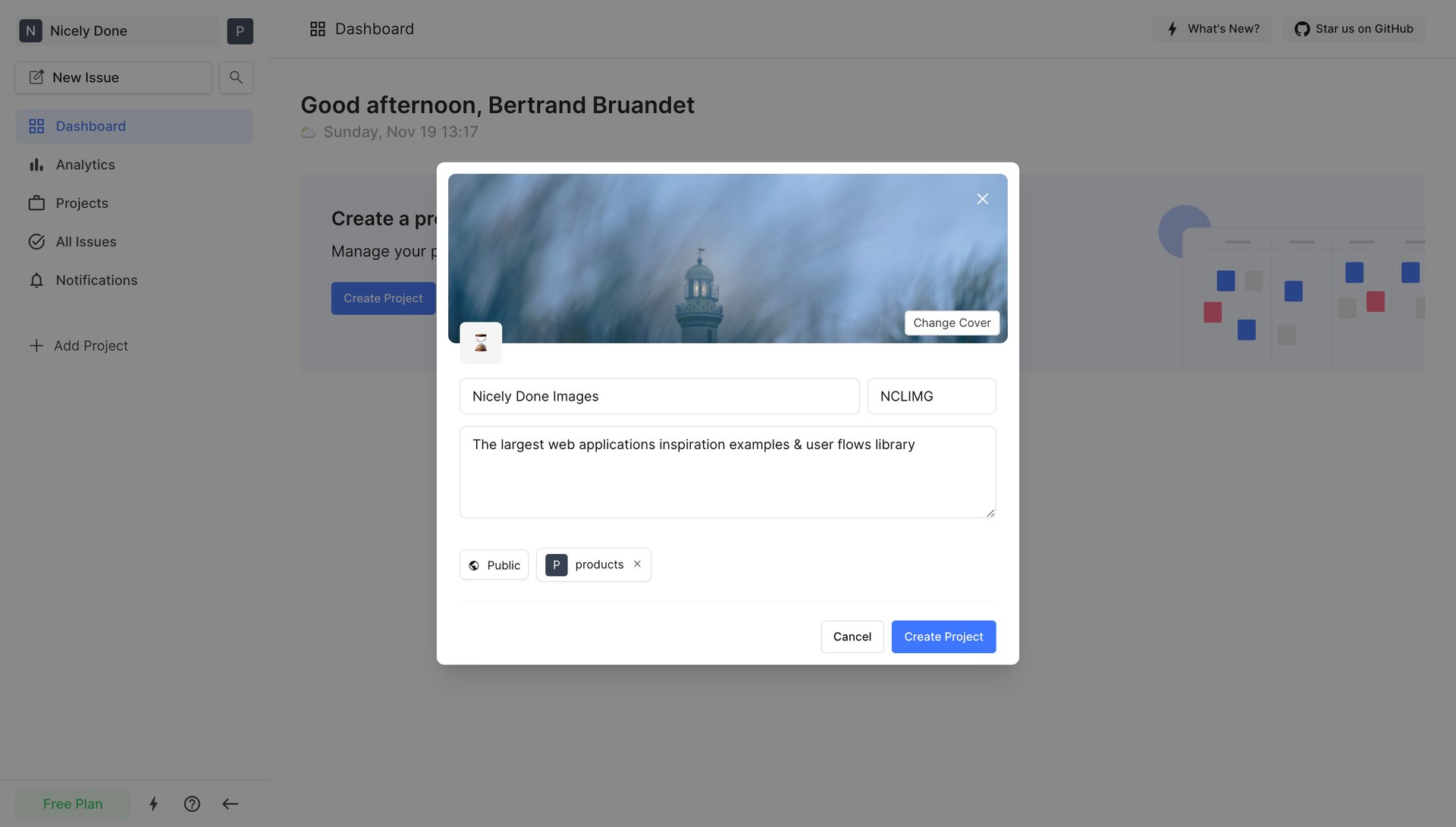1456x827 pixels.
Task: Open All Issues in sidebar
Action: coord(86,242)
